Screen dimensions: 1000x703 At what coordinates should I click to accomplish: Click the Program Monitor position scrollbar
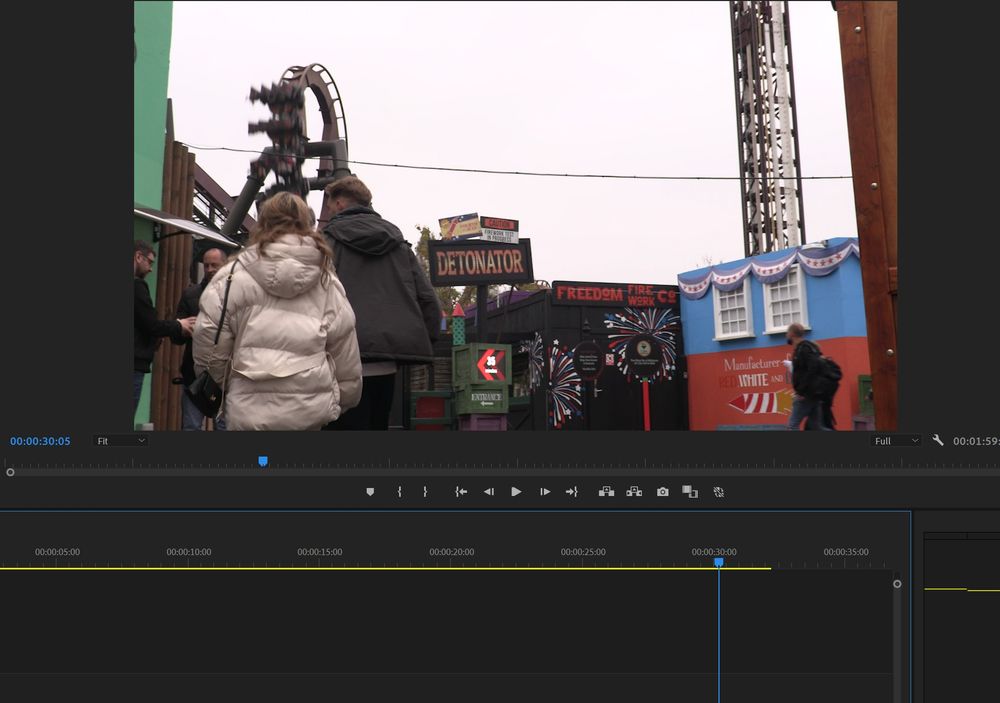[x=500, y=471]
